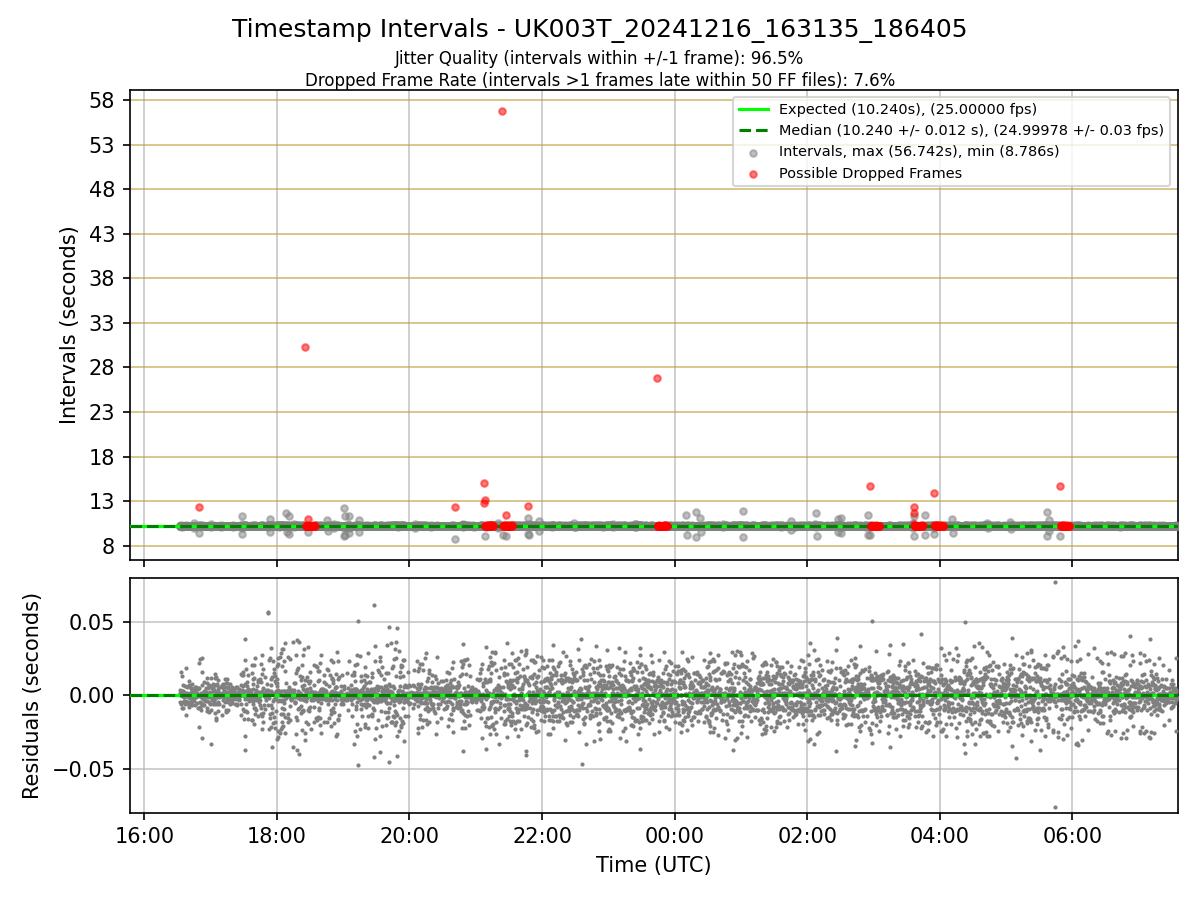Click the 'Residuals (seconds)' y-axis label
Image resolution: width=1200 pixels, height=900 pixels.
32,696
